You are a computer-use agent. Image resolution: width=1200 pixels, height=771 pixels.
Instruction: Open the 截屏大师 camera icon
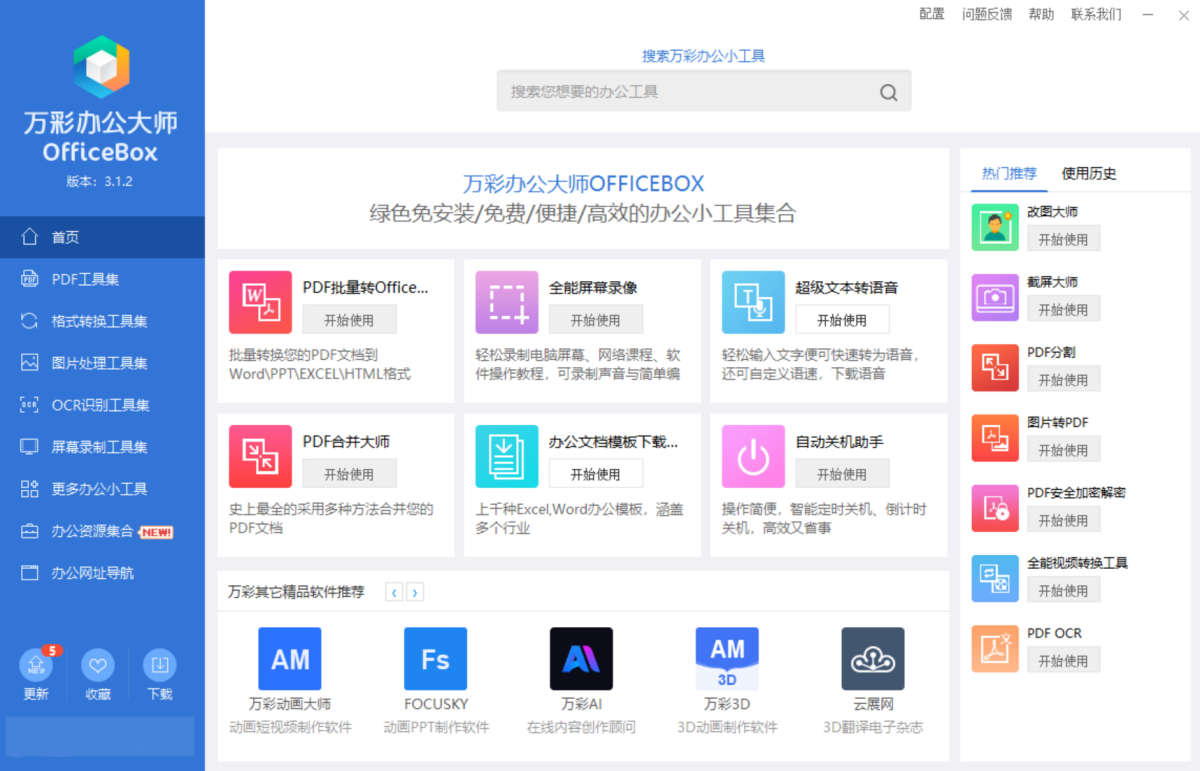coord(994,298)
